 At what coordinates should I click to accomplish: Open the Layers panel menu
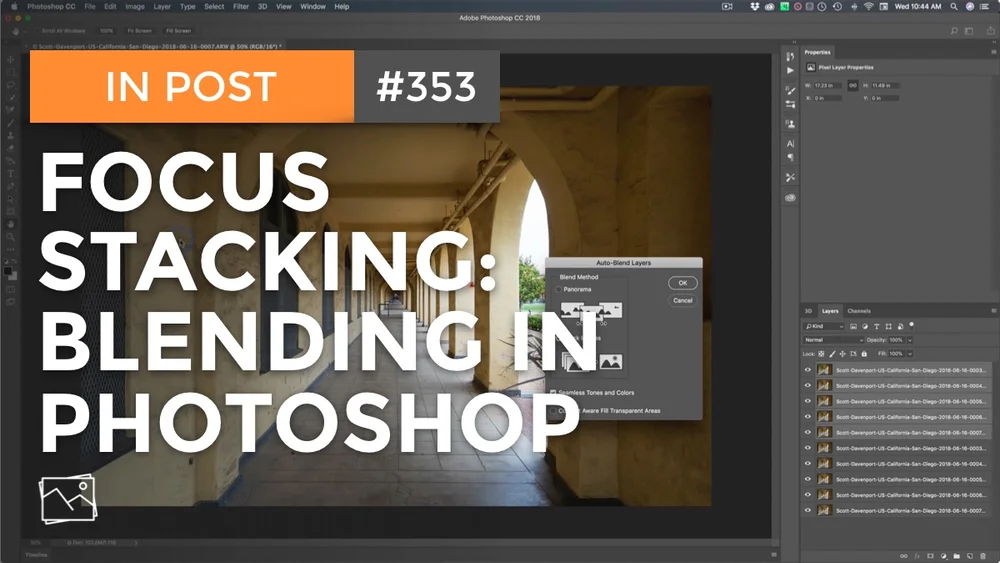[x=993, y=311]
